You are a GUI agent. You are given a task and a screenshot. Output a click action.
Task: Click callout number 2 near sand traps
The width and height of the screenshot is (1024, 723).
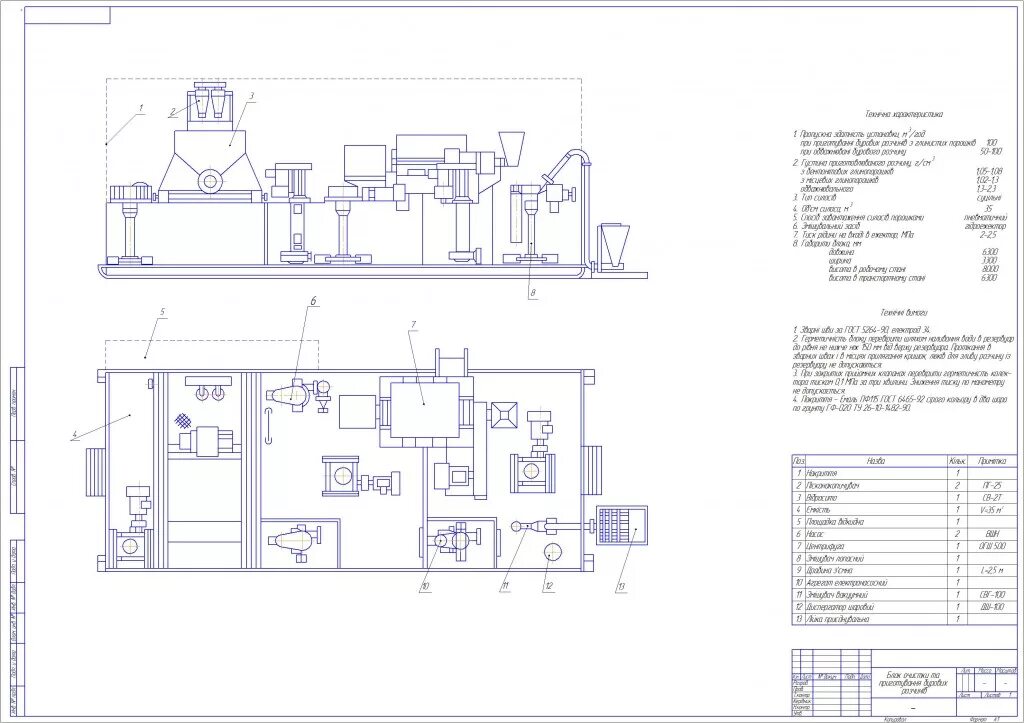point(172,112)
